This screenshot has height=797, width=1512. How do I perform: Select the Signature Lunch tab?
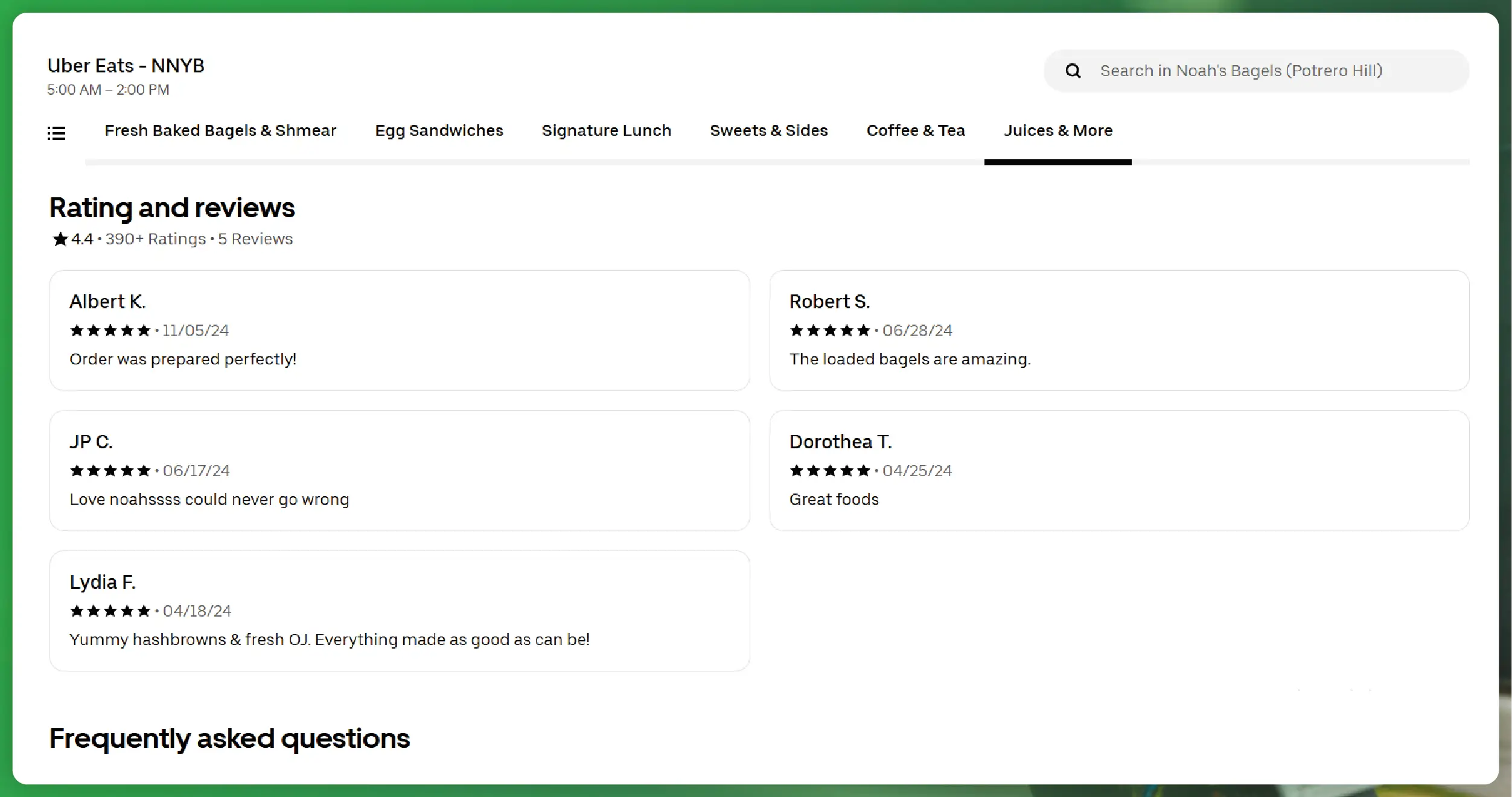tap(606, 131)
